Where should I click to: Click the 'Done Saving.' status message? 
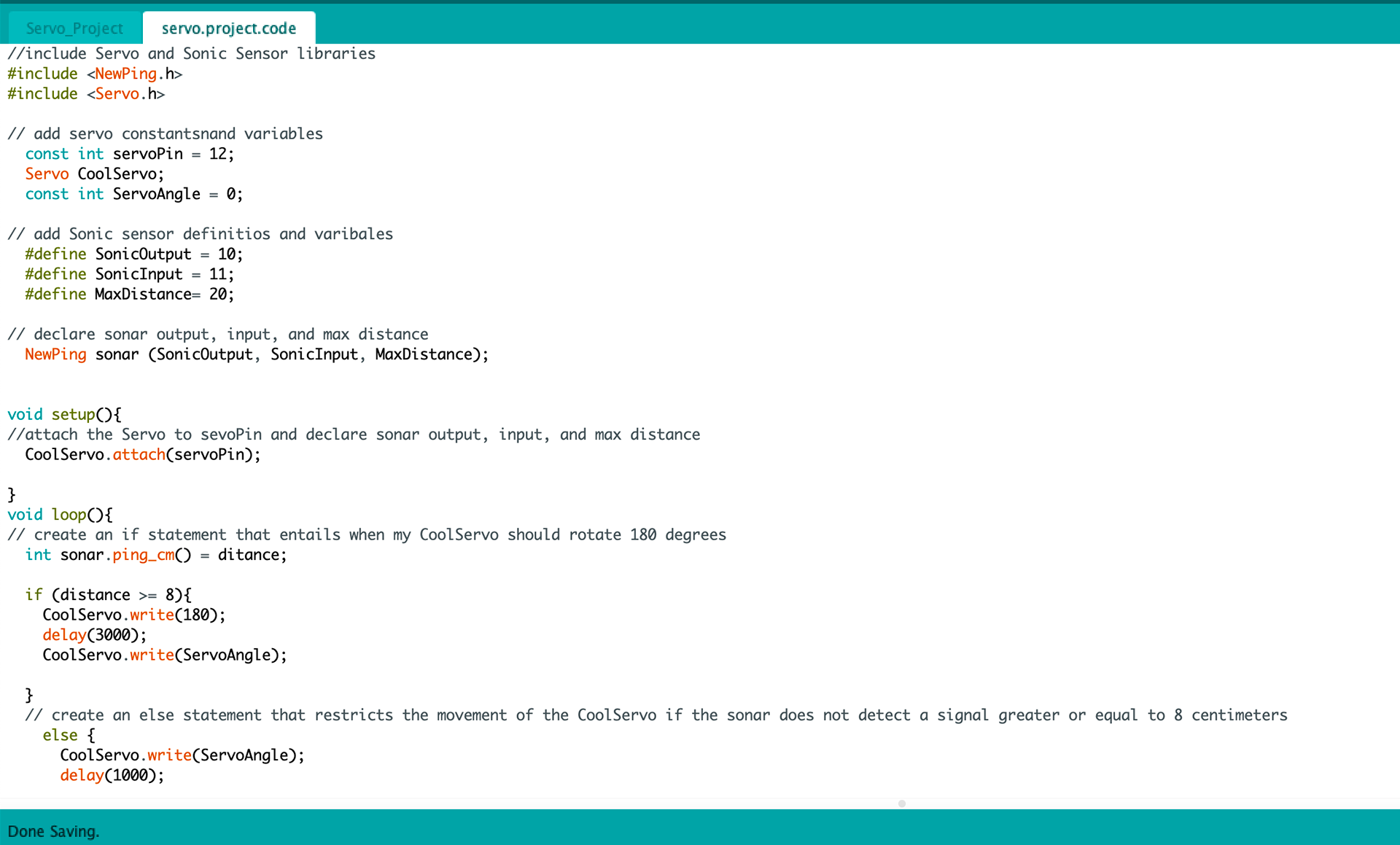pos(53,831)
